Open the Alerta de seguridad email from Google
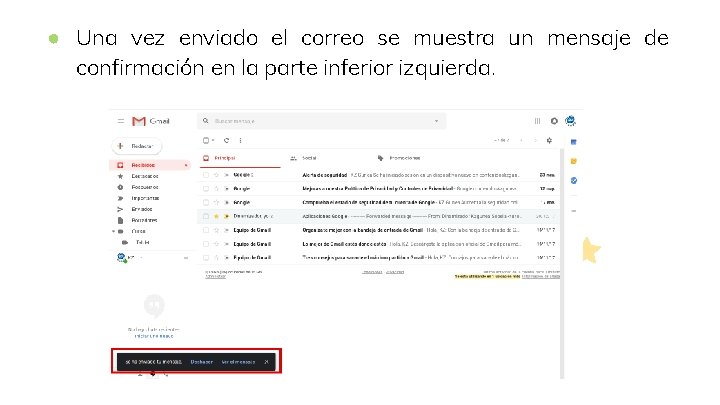Image resolution: width=720 pixels, height=405 pixels. 380,175
